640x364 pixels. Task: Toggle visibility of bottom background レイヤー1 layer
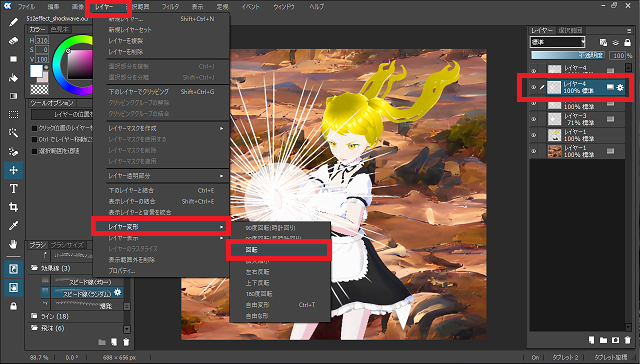pyautogui.click(x=533, y=151)
